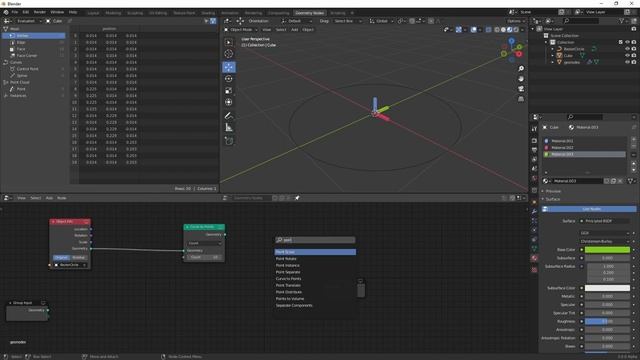
Task: Switch to the Geometry Nodes workspace tab
Action: click(309, 13)
